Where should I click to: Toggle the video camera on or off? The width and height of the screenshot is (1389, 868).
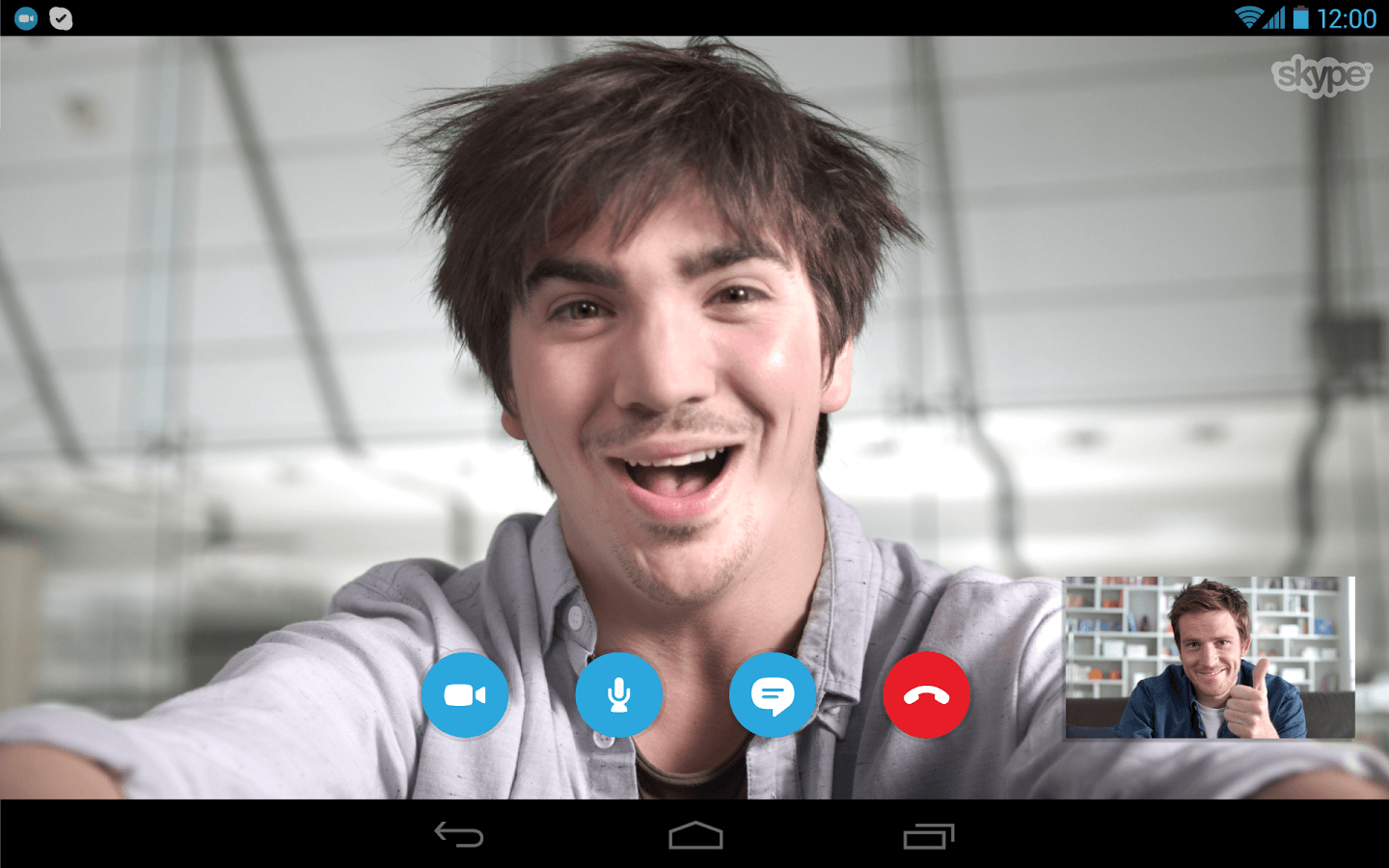[465, 694]
